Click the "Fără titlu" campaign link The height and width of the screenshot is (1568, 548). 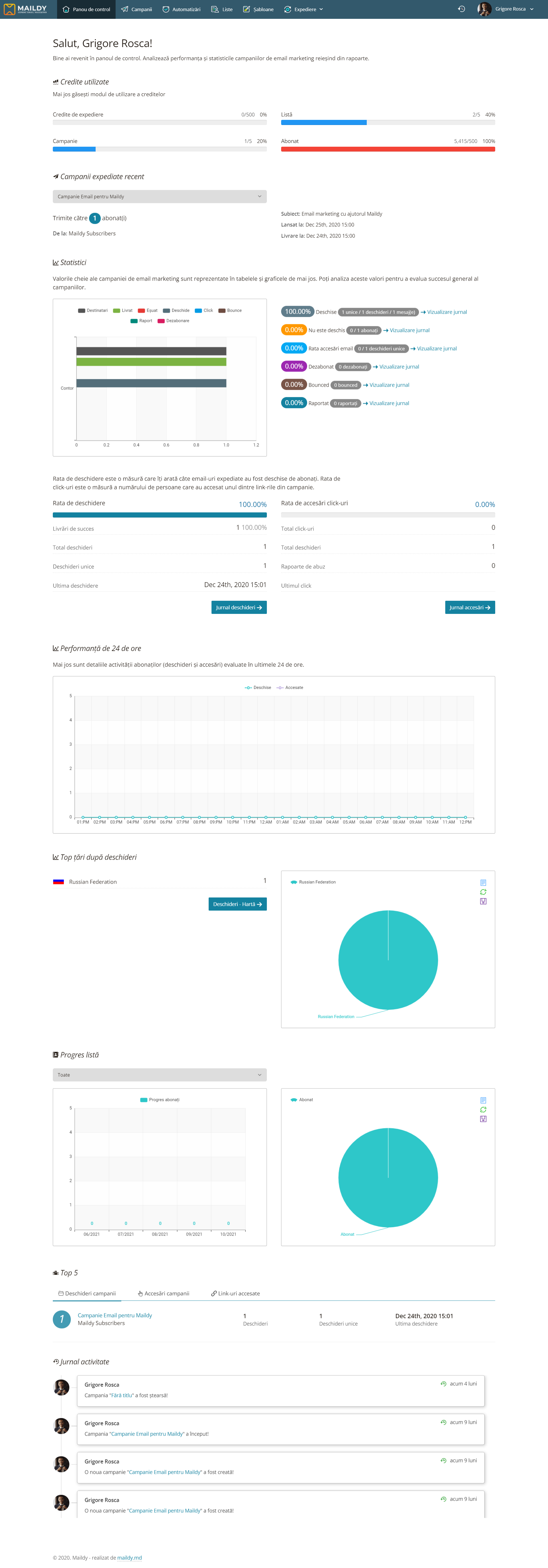(x=121, y=1395)
